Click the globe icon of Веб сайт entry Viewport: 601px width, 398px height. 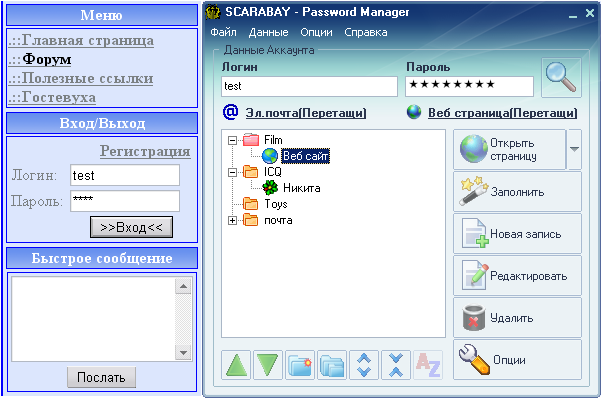pyautogui.click(x=270, y=156)
